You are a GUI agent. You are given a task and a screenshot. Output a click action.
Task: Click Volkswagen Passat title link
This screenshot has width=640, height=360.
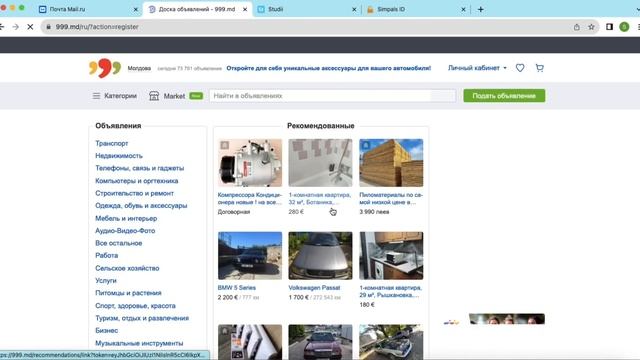(314, 288)
